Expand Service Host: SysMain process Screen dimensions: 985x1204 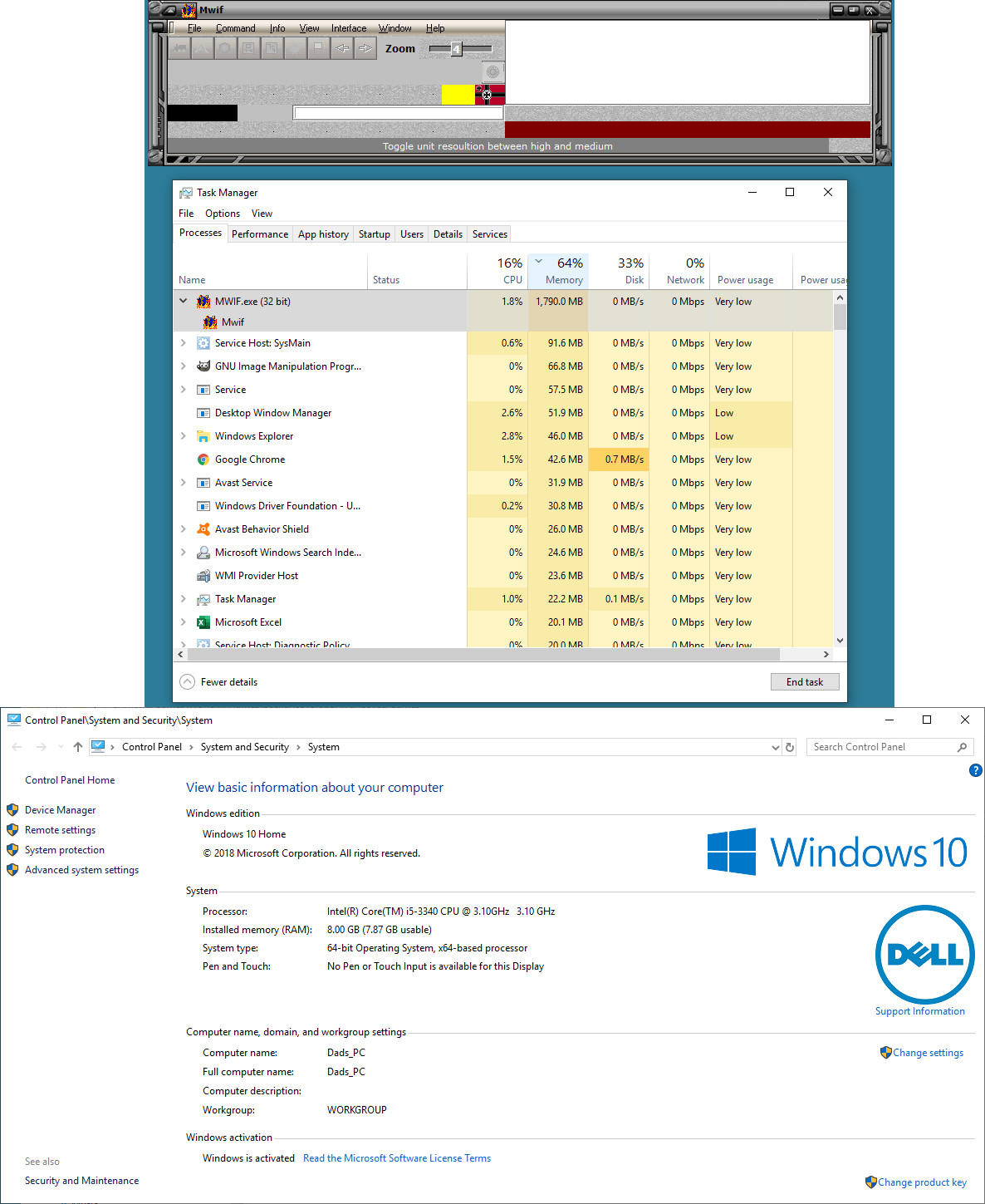point(184,343)
